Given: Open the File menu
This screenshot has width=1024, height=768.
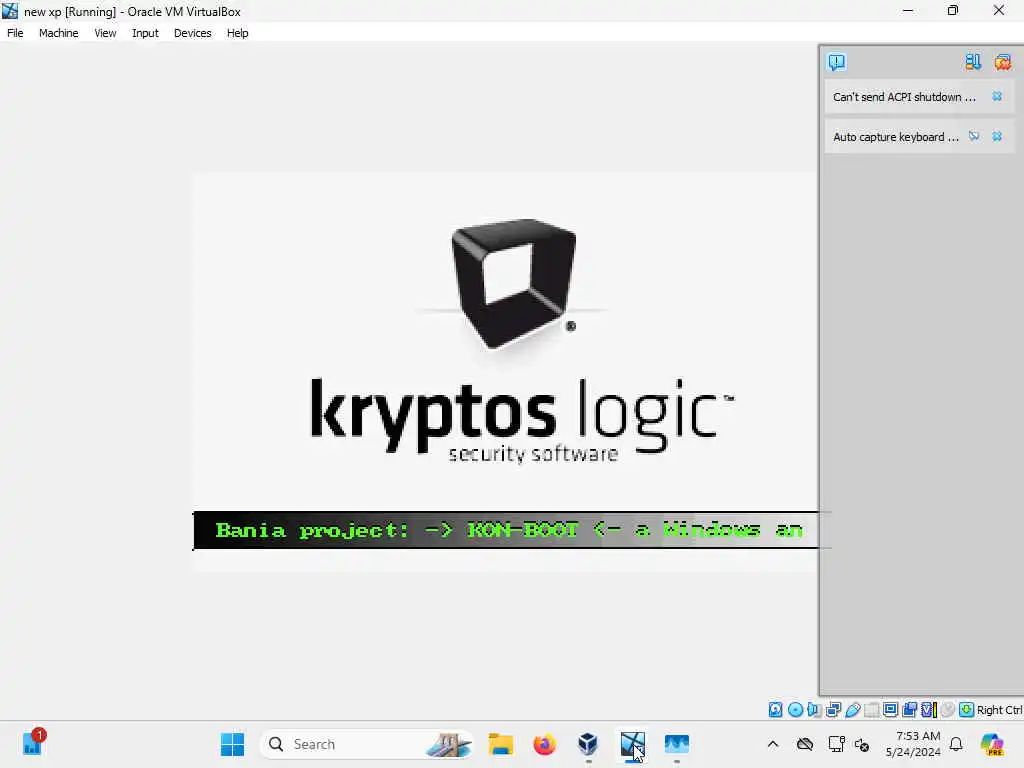Looking at the screenshot, I should (15, 33).
